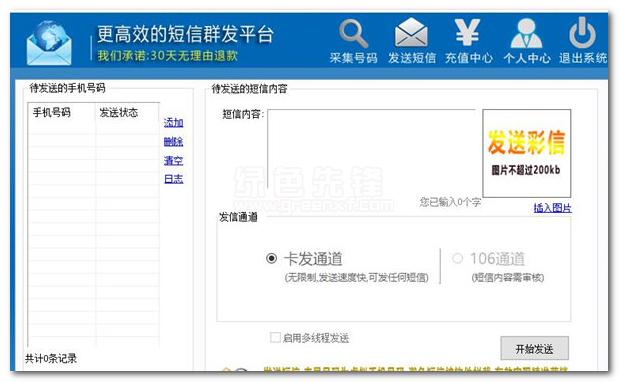Click the 更高效的短信群发平台 title
Screen dimensions: 619x382
point(185,34)
